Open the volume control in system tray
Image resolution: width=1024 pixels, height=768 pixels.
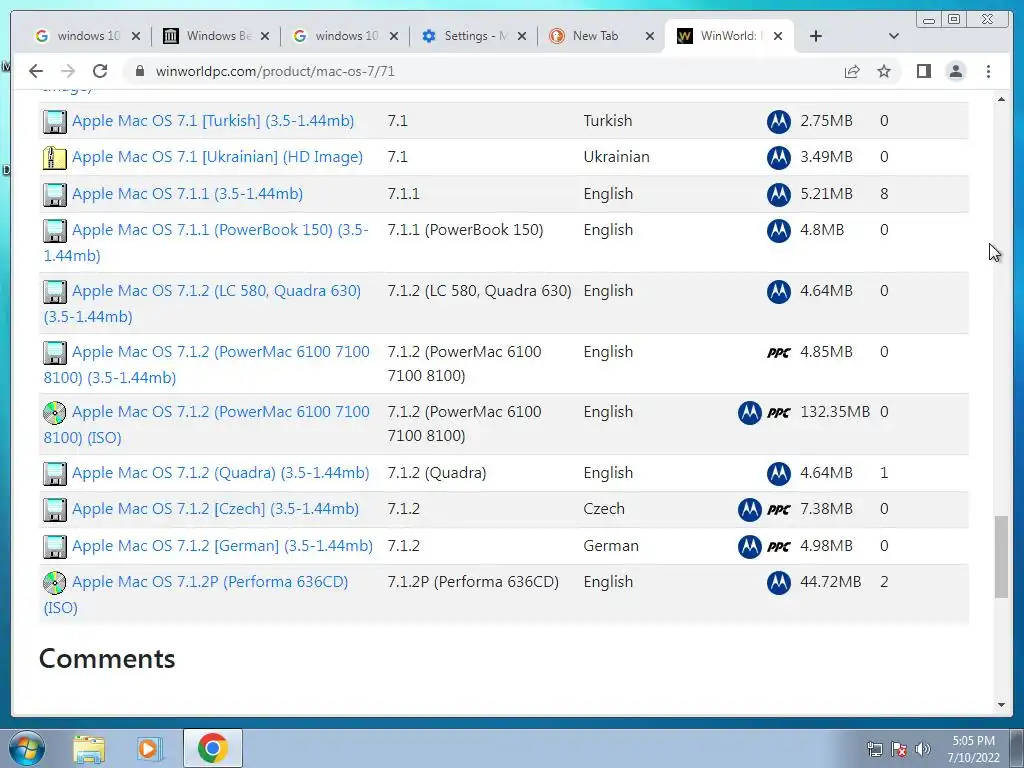[x=923, y=749]
